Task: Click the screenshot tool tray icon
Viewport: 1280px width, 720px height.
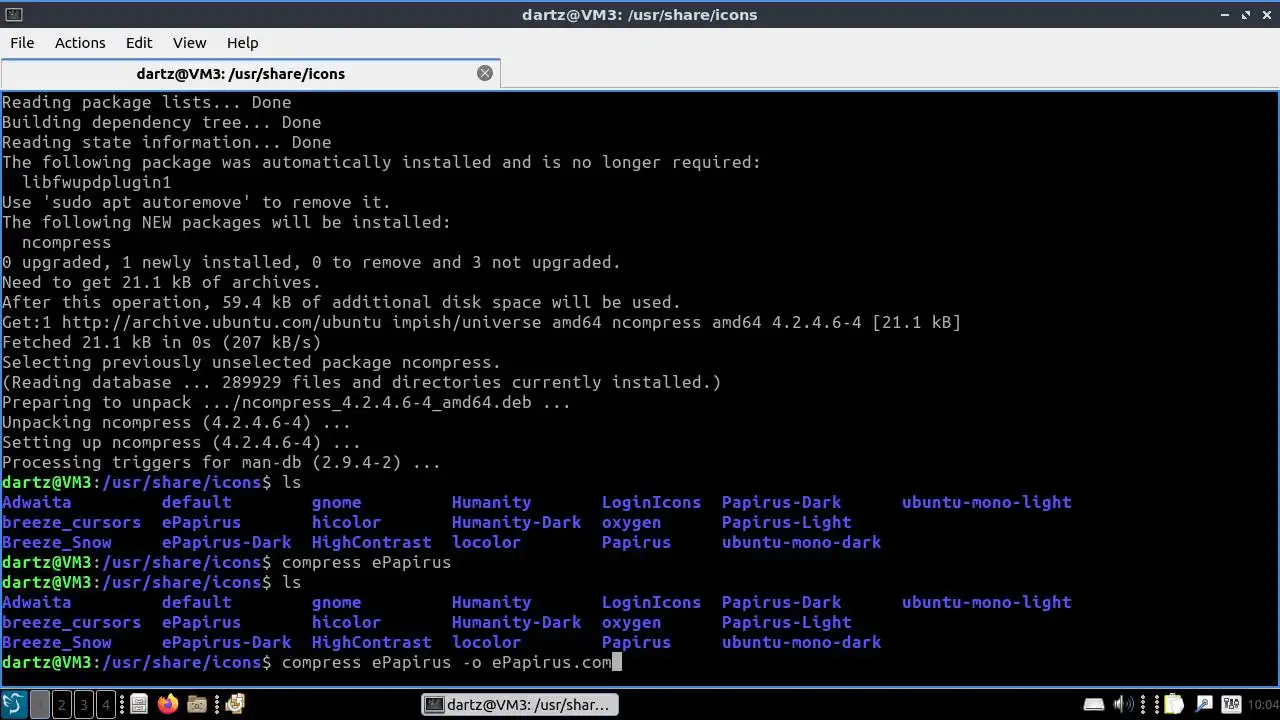Action: point(1203,705)
